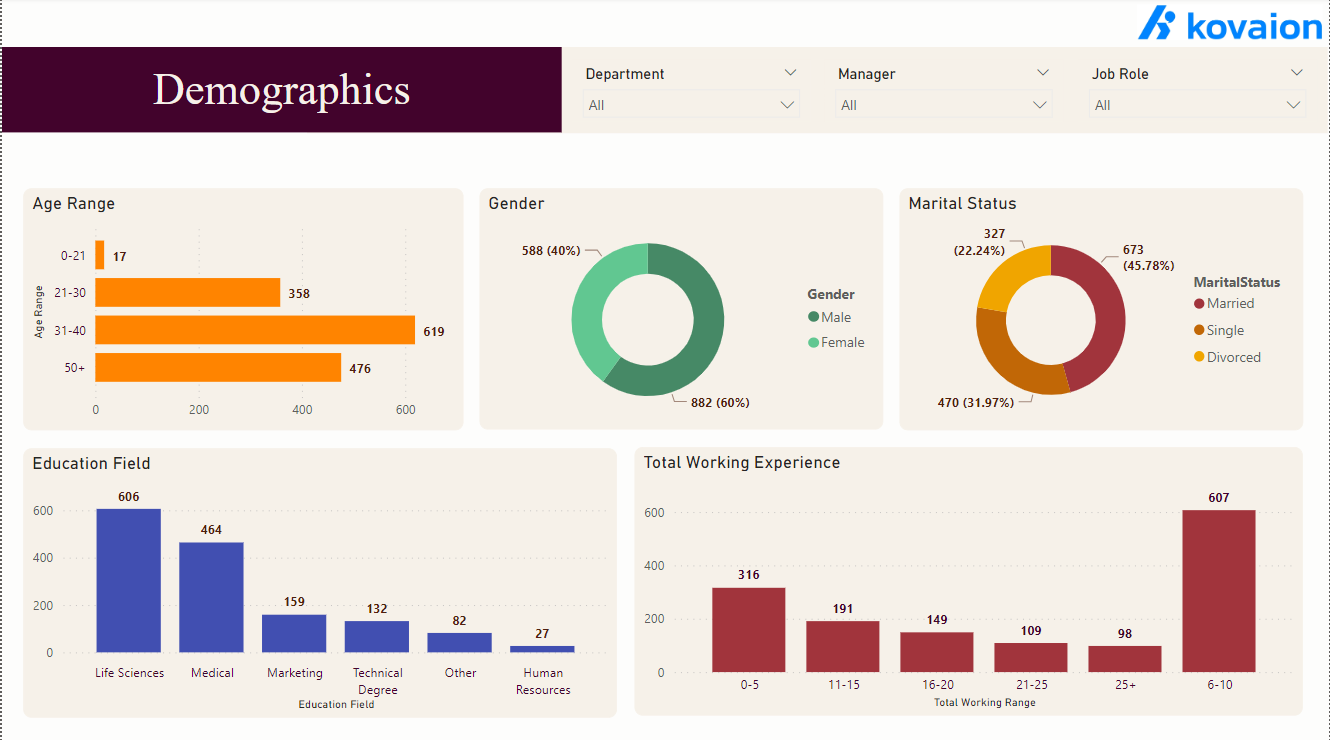
Task: Click the Marital Status chart title
Action: [962, 203]
